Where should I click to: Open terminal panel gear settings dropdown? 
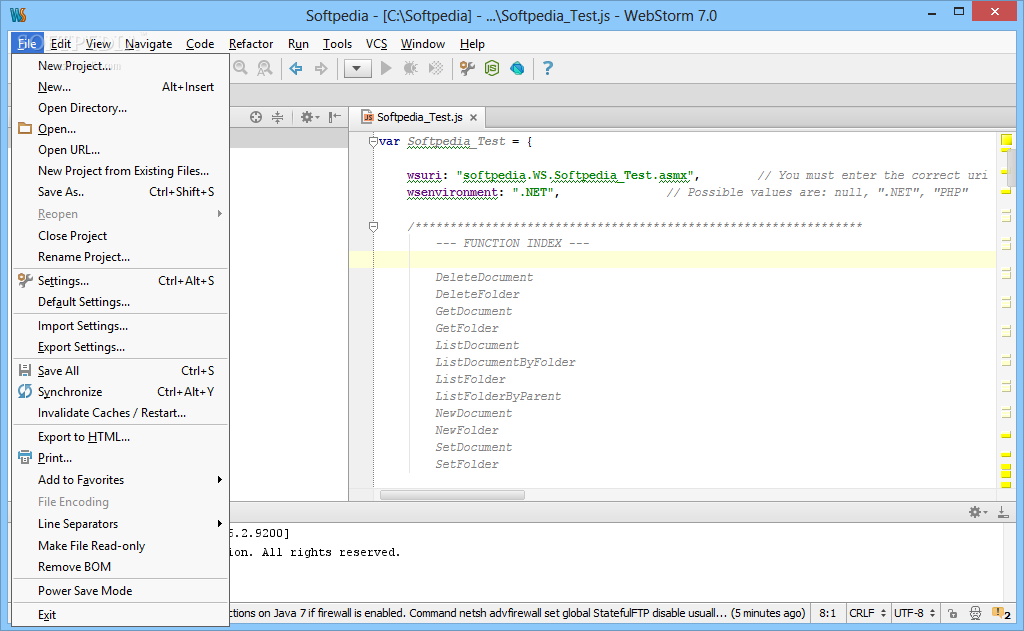pos(978,512)
